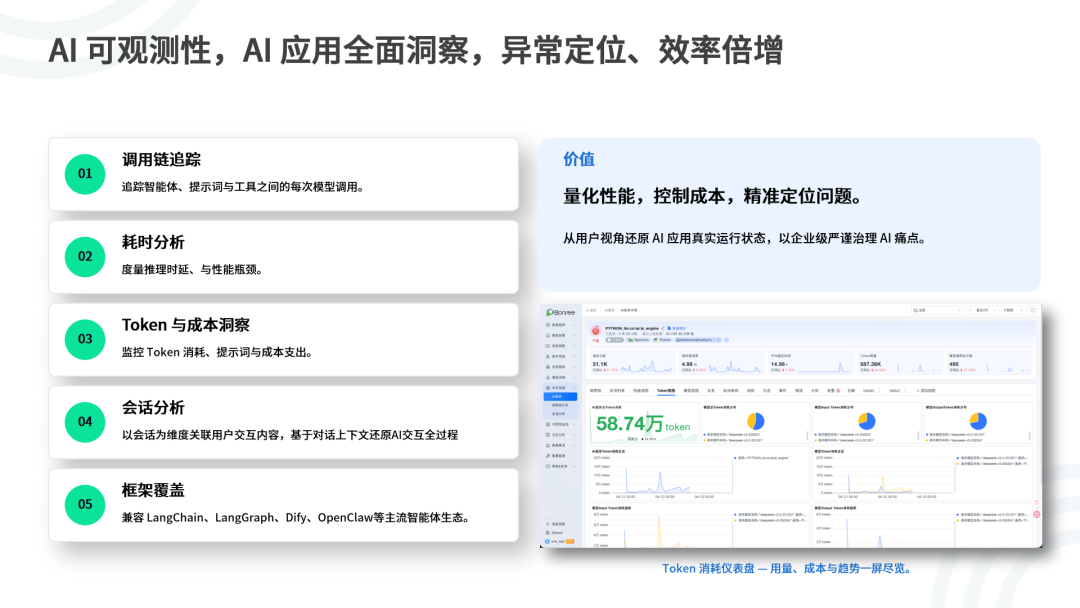Image resolution: width=1080 pixels, height=608 pixels.
Task: Click the green 03 number badge
Action: coord(85,339)
